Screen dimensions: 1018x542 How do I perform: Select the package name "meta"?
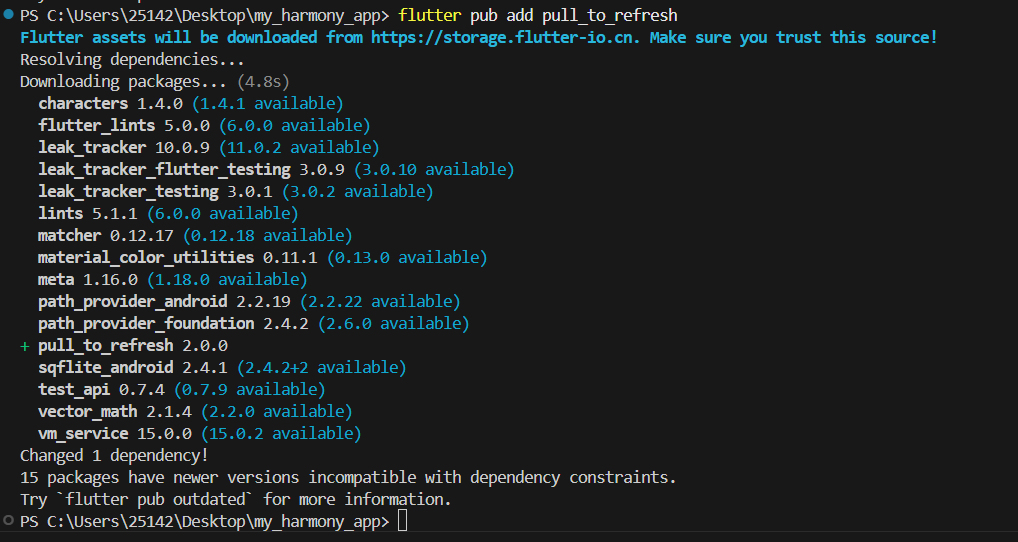(56, 280)
